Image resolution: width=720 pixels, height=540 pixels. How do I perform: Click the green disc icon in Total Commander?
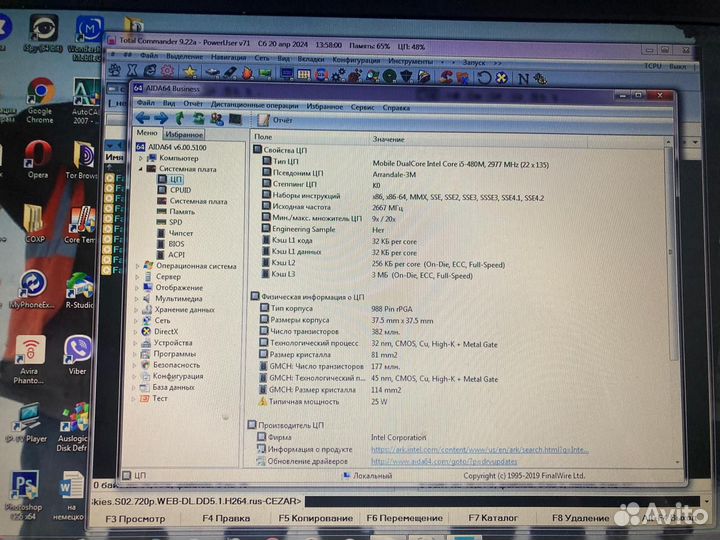coord(389,76)
